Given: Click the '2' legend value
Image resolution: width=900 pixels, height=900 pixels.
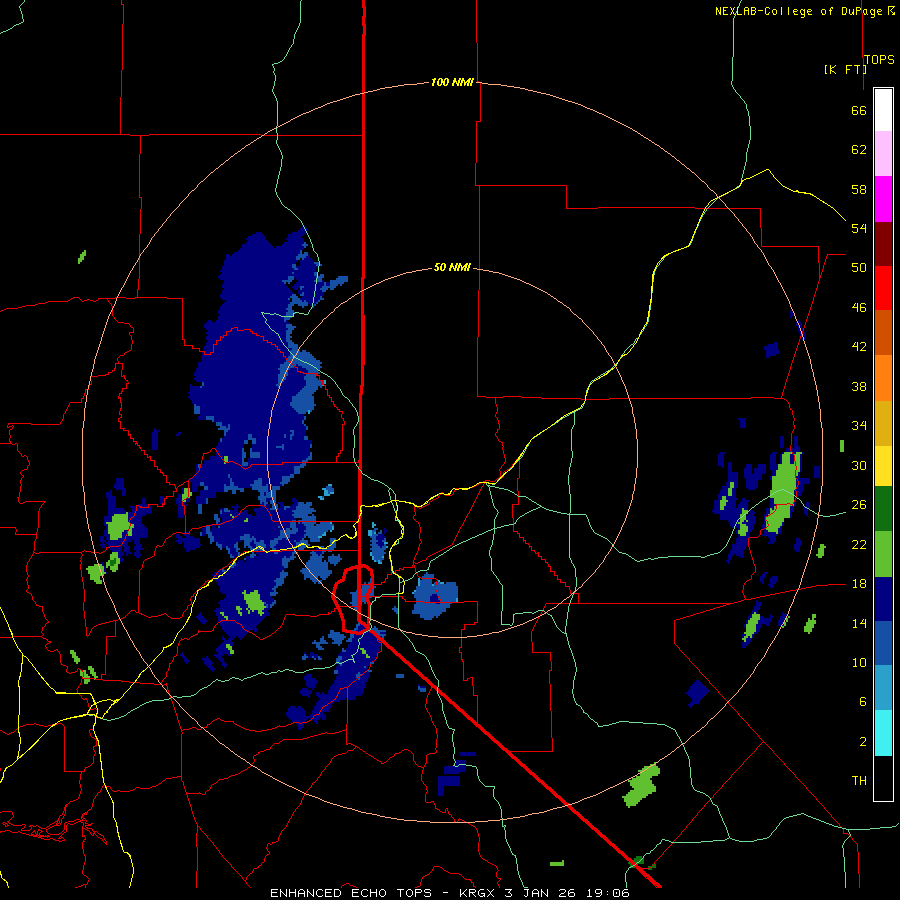Looking at the screenshot, I should coord(863,742).
